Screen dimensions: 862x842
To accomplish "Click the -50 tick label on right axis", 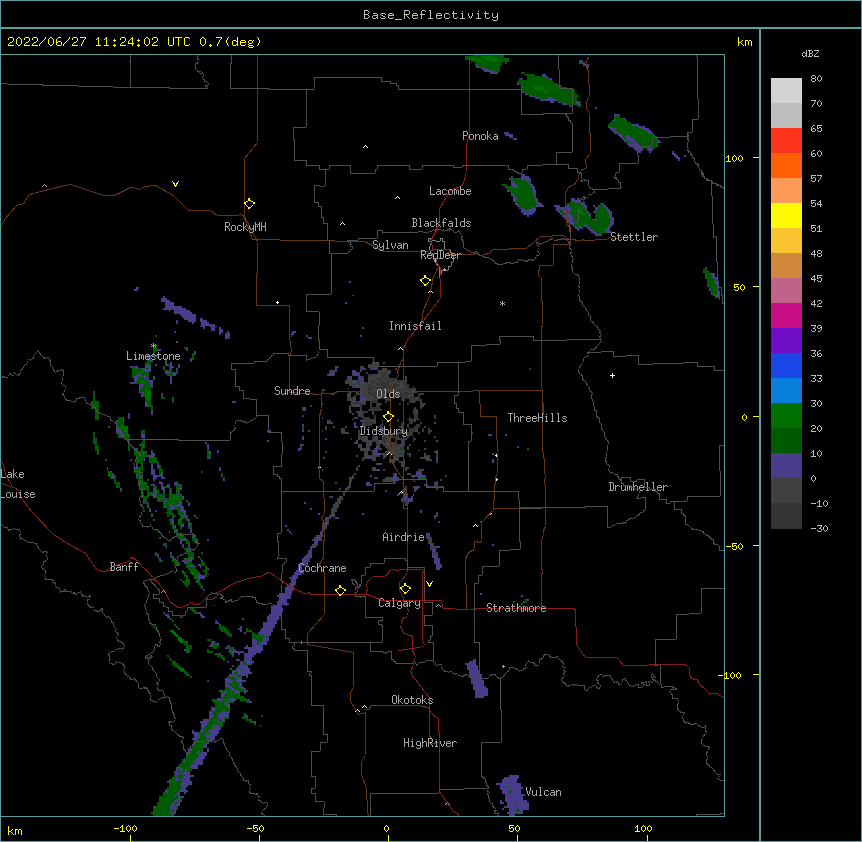I will [x=734, y=546].
